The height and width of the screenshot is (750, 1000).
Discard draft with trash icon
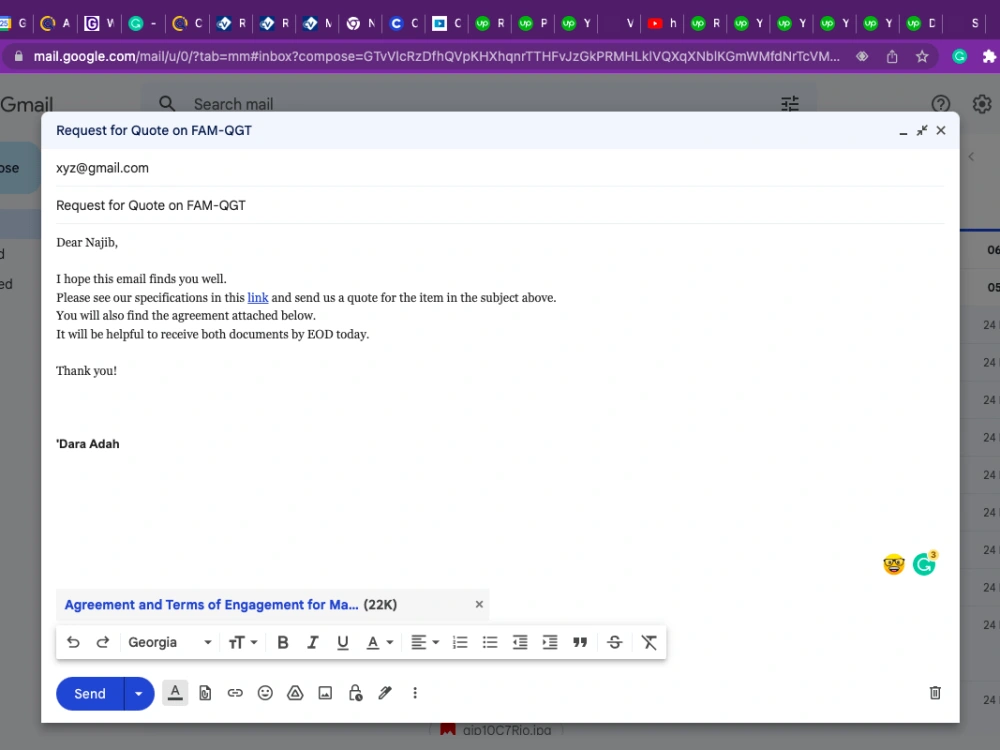click(935, 693)
